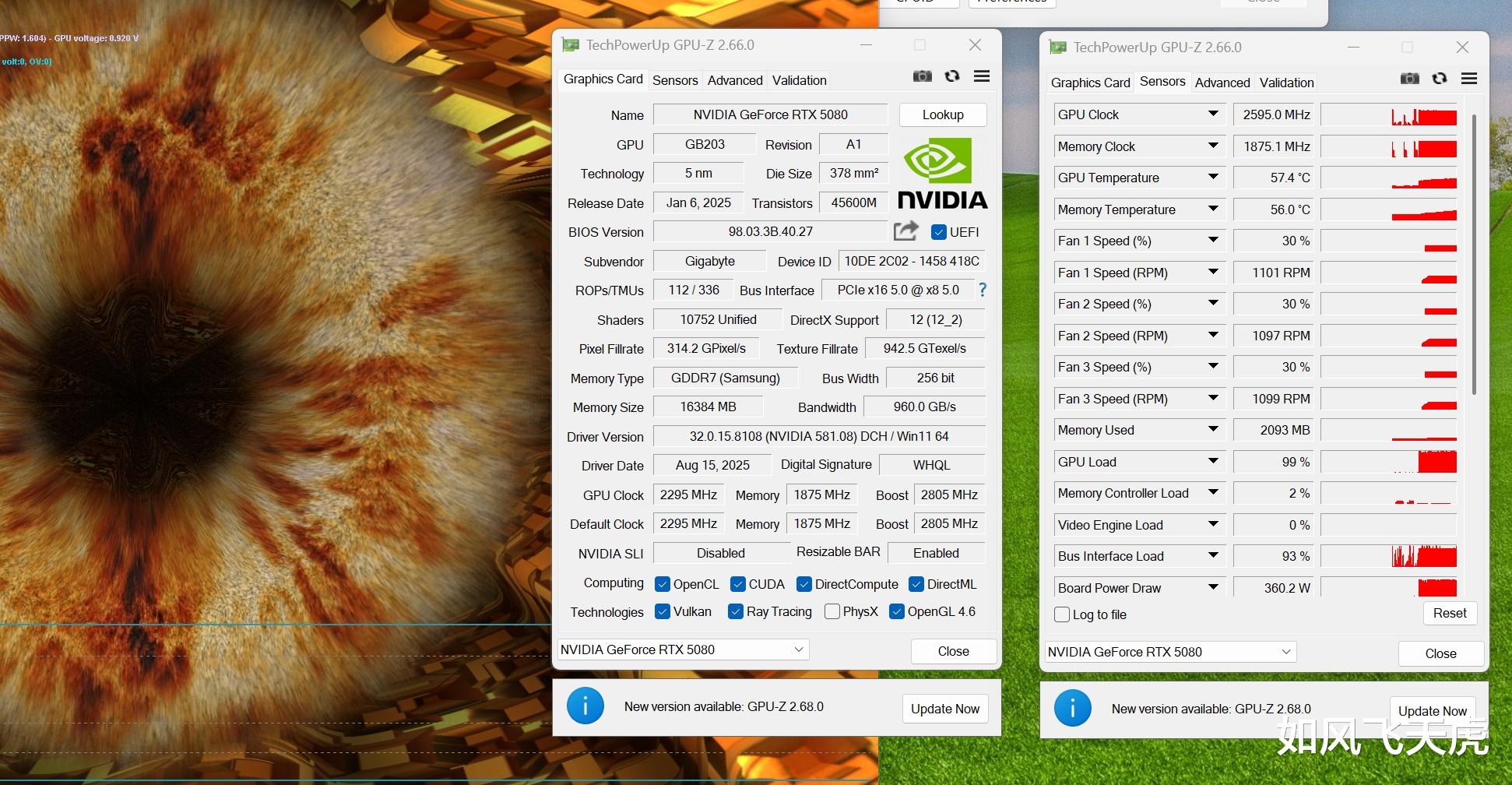1512x785 pixels.
Task: Click refresh icon in Sensors GPU-Z window
Action: coord(1439,79)
